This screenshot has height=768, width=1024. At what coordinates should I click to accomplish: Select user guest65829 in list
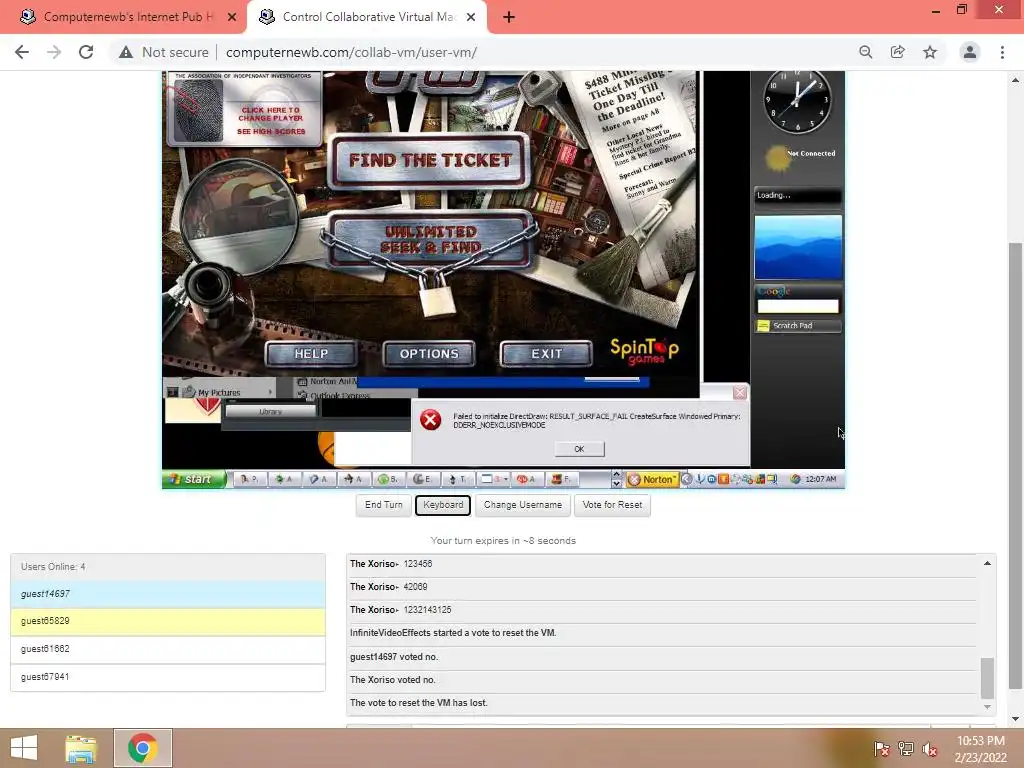click(x=168, y=621)
